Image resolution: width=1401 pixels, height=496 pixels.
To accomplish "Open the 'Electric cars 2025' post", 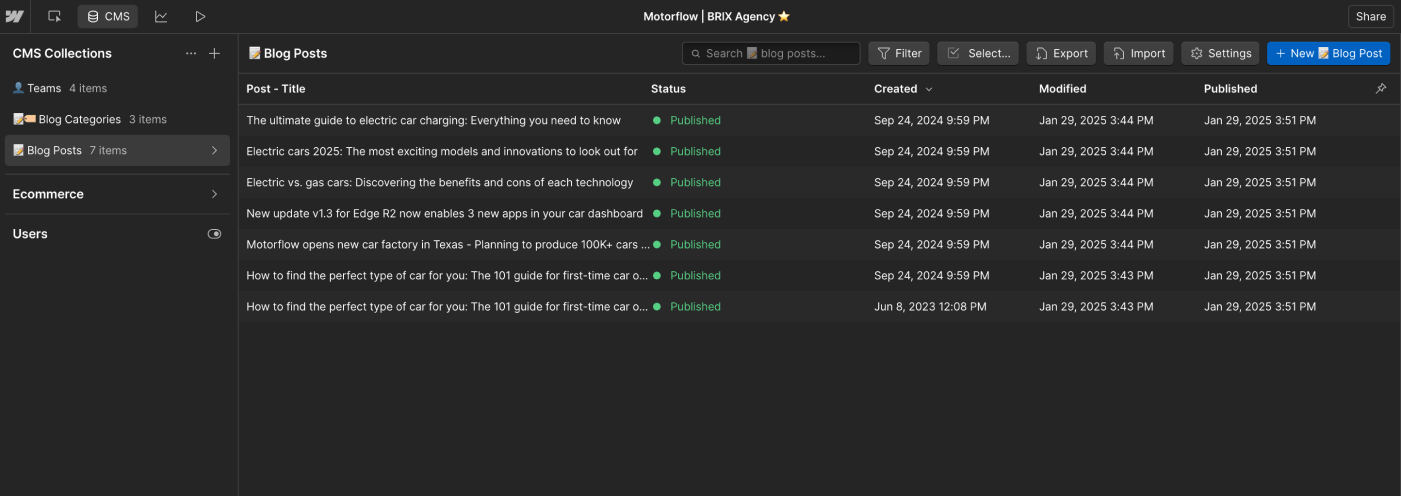I will pyautogui.click(x=442, y=151).
